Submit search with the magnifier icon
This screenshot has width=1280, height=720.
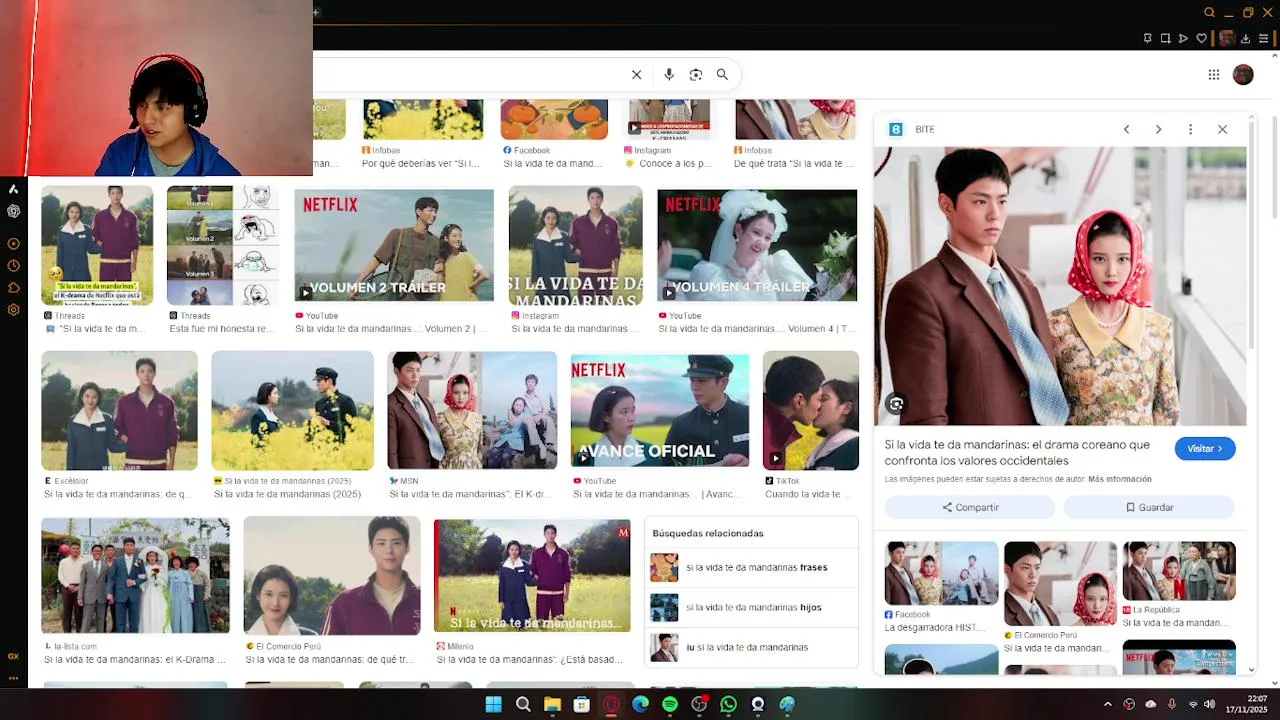(722, 75)
